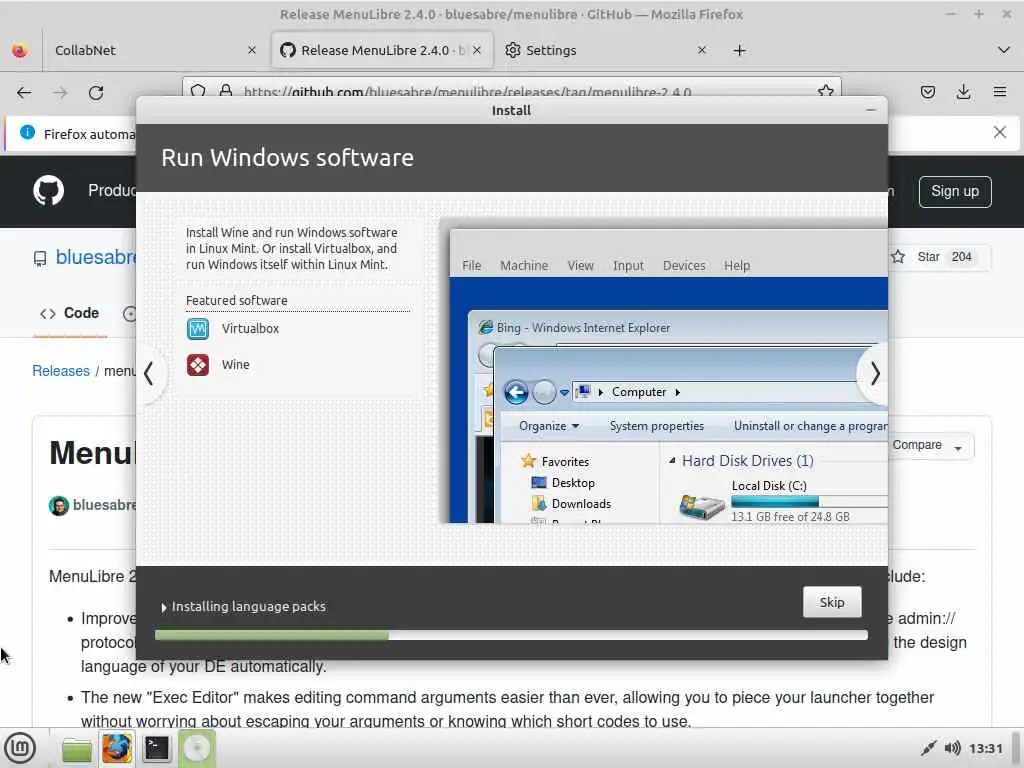1024x768 pixels.
Task: Open the Code tab of repository
Action: pyautogui.click(x=69, y=313)
